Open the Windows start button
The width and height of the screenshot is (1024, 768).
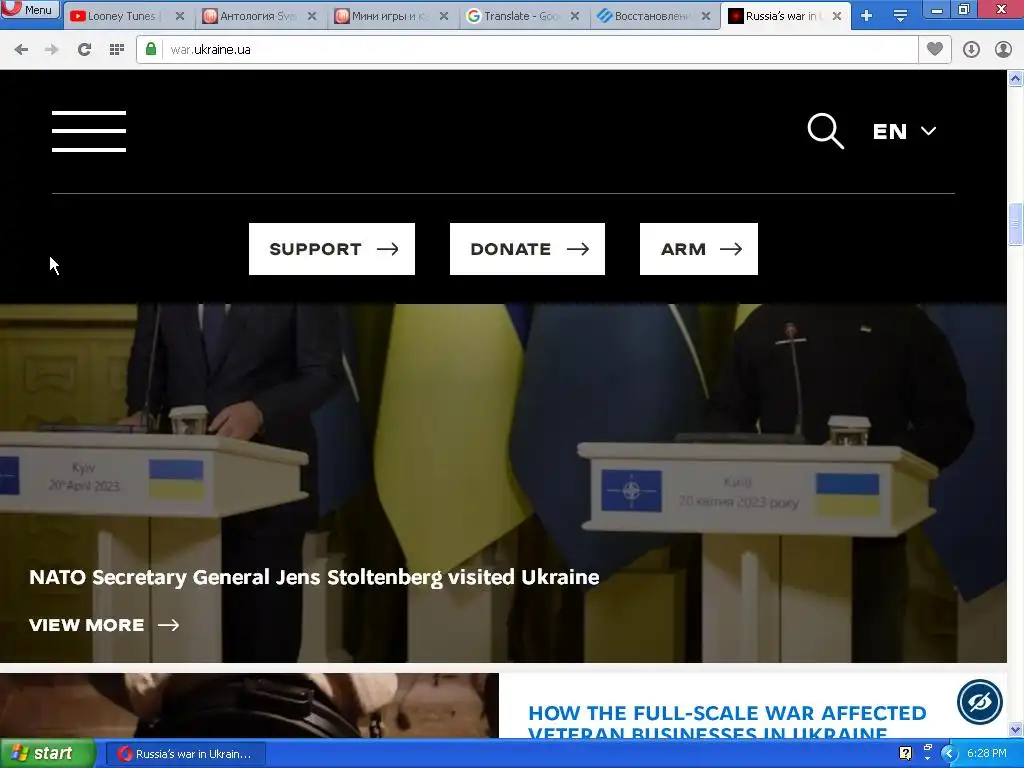(47, 754)
